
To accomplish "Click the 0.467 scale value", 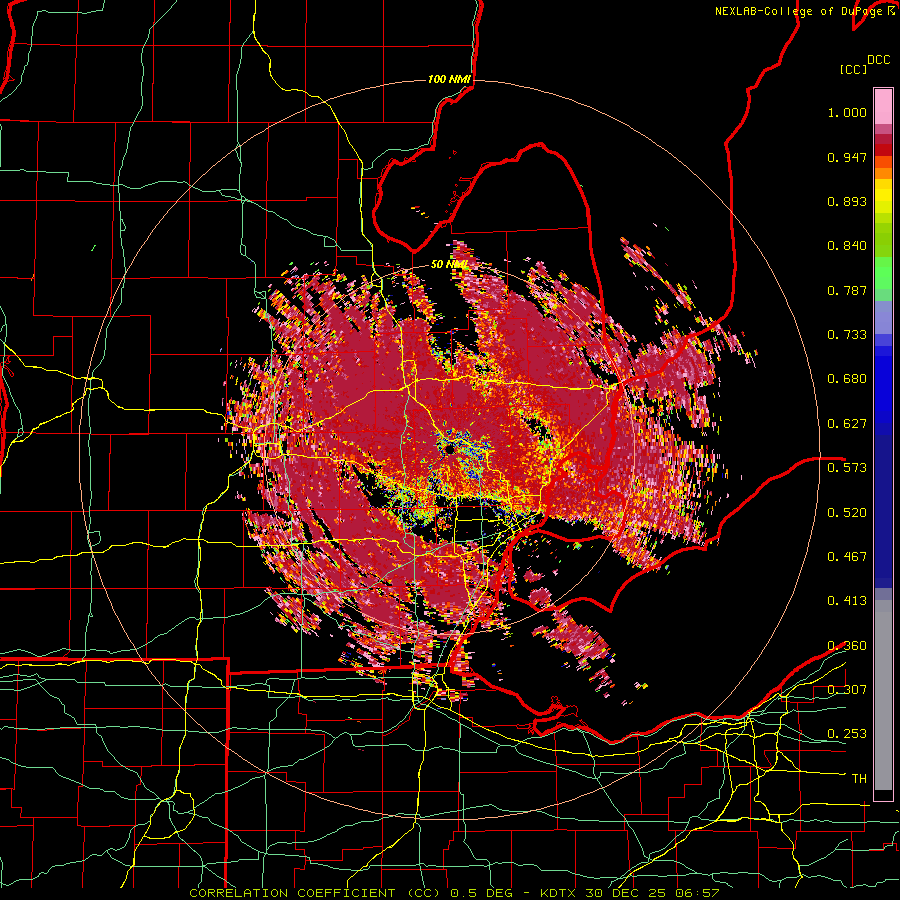I will coord(847,557).
